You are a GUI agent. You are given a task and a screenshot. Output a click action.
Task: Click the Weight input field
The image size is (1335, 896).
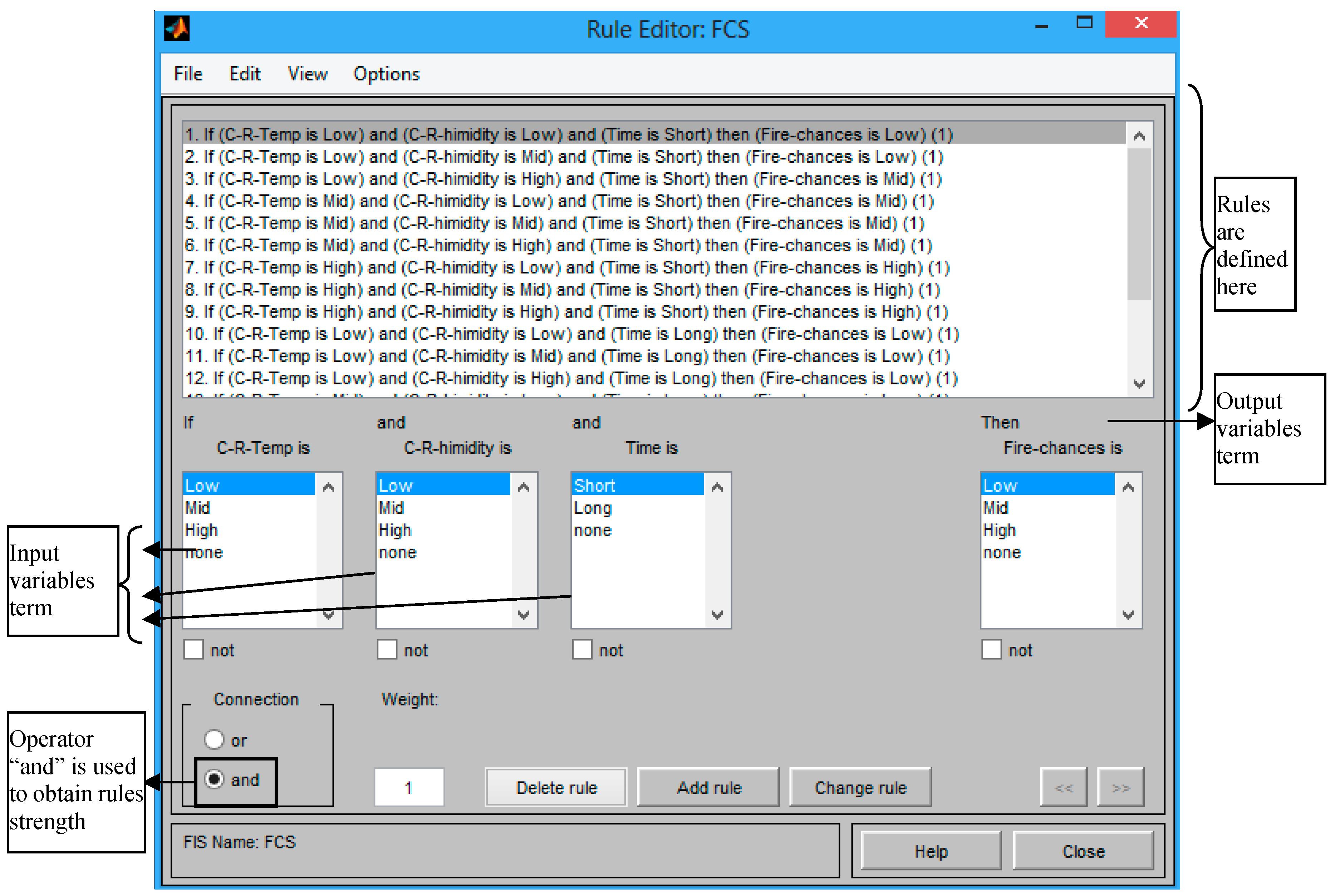tap(409, 787)
